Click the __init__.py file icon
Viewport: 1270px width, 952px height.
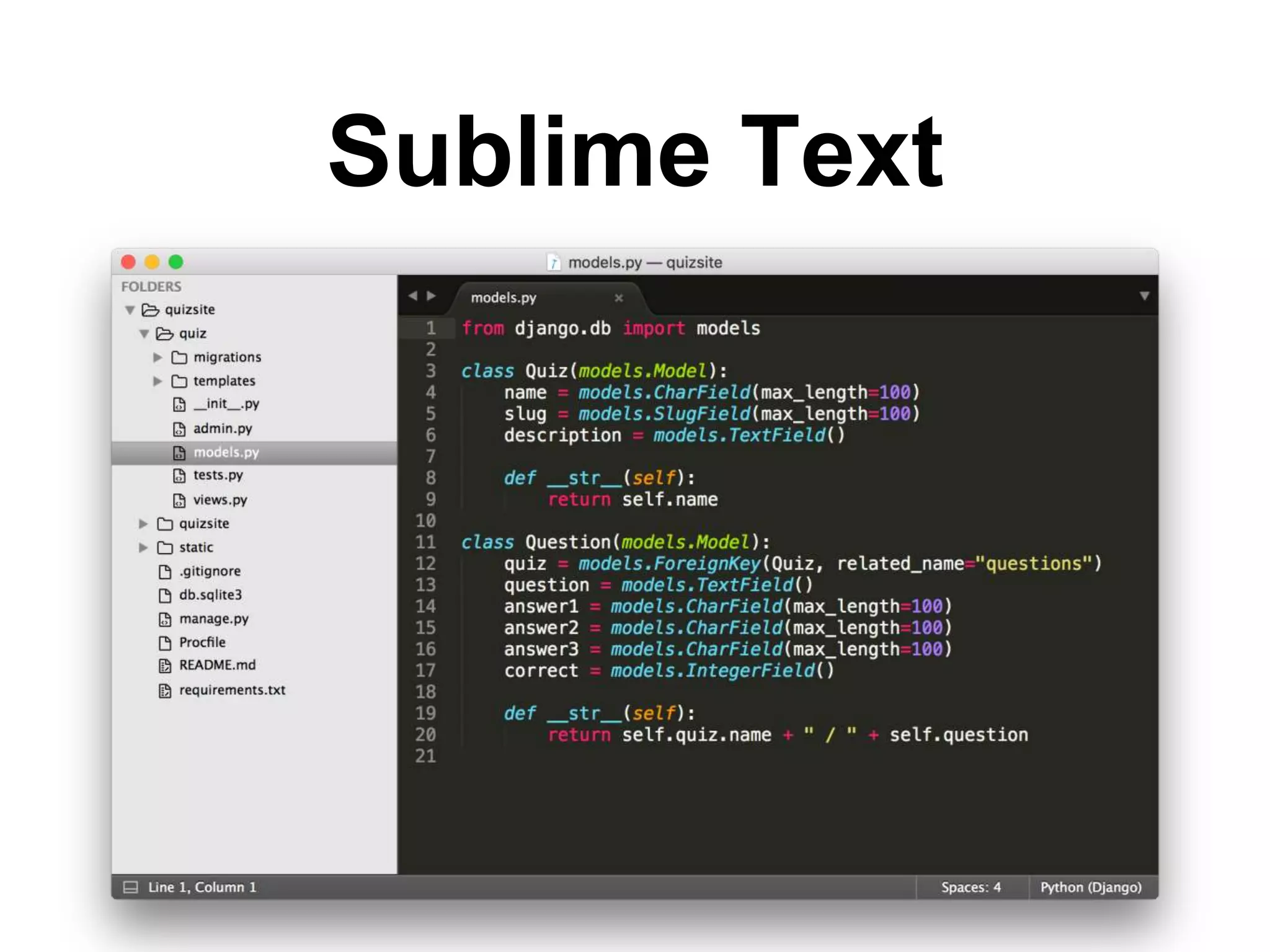(179, 405)
